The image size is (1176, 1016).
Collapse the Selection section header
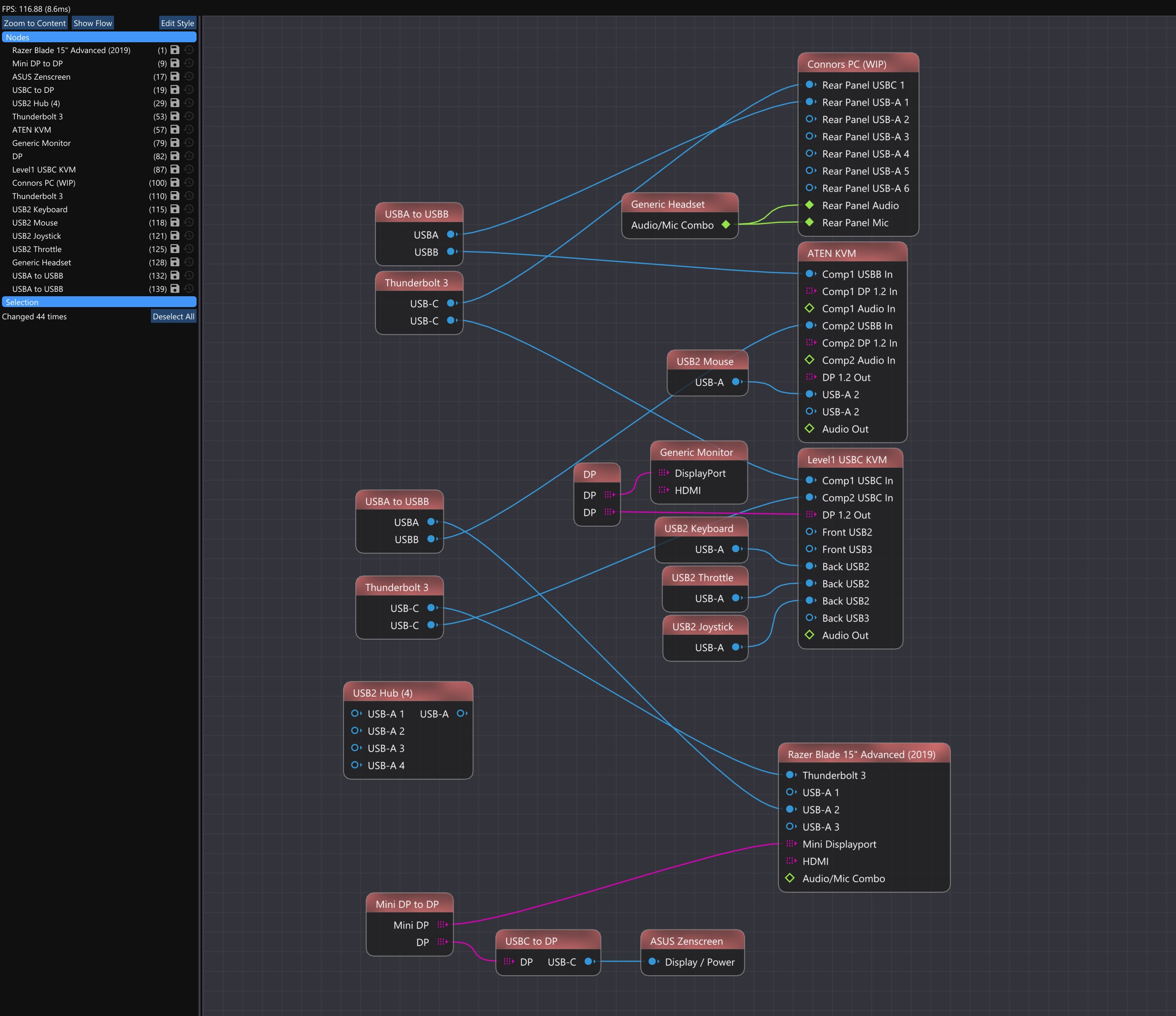[99, 302]
